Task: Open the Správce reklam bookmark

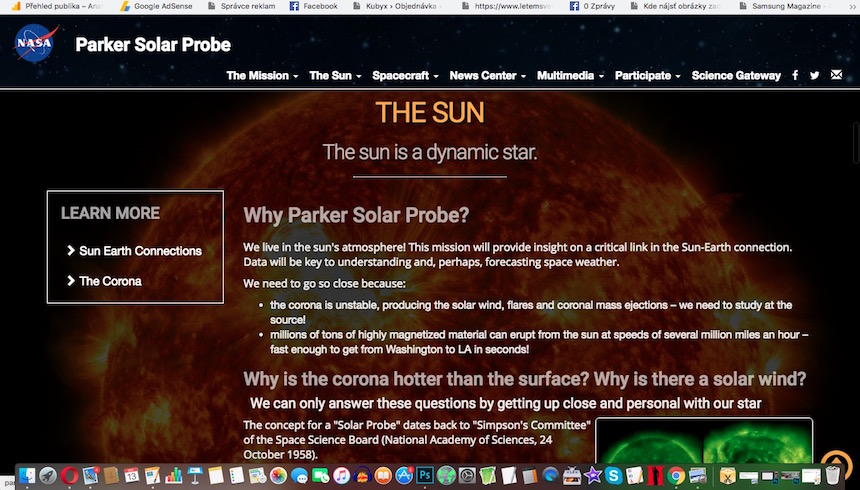Action: (241, 6)
